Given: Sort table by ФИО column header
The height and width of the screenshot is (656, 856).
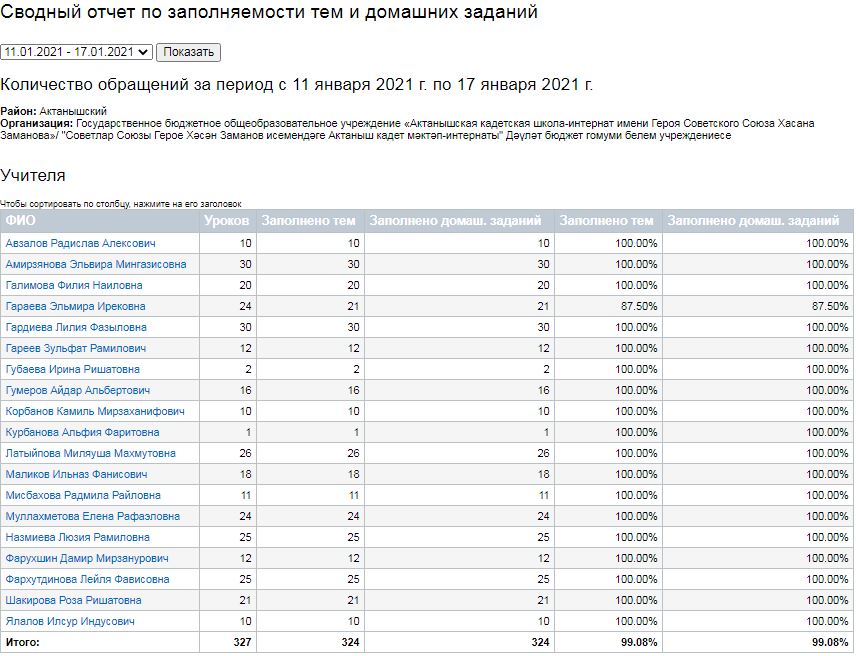Looking at the screenshot, I should coord(20,221).
